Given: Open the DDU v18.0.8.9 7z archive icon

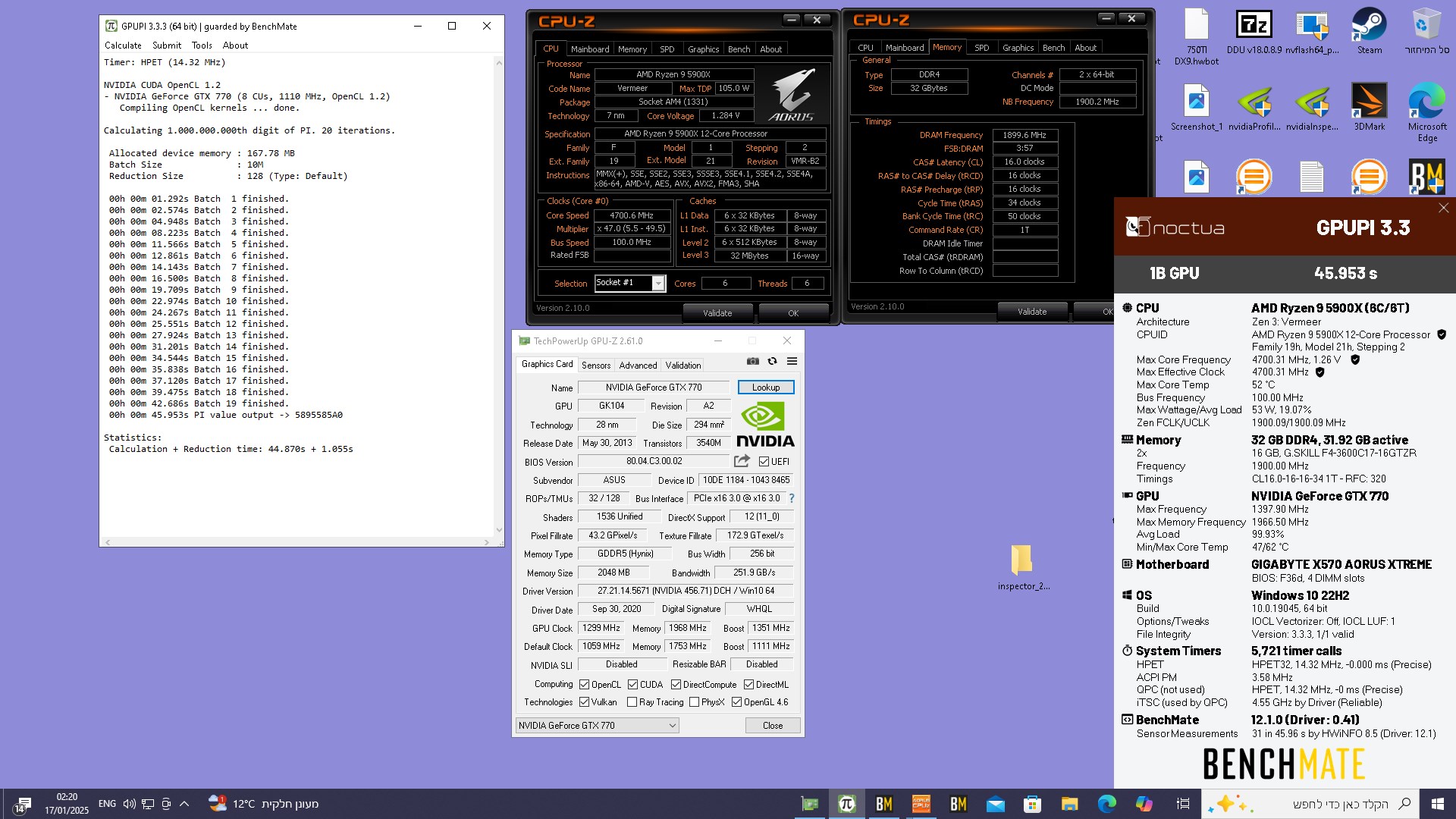Looking at the screenshot, I should [1254, 32].
